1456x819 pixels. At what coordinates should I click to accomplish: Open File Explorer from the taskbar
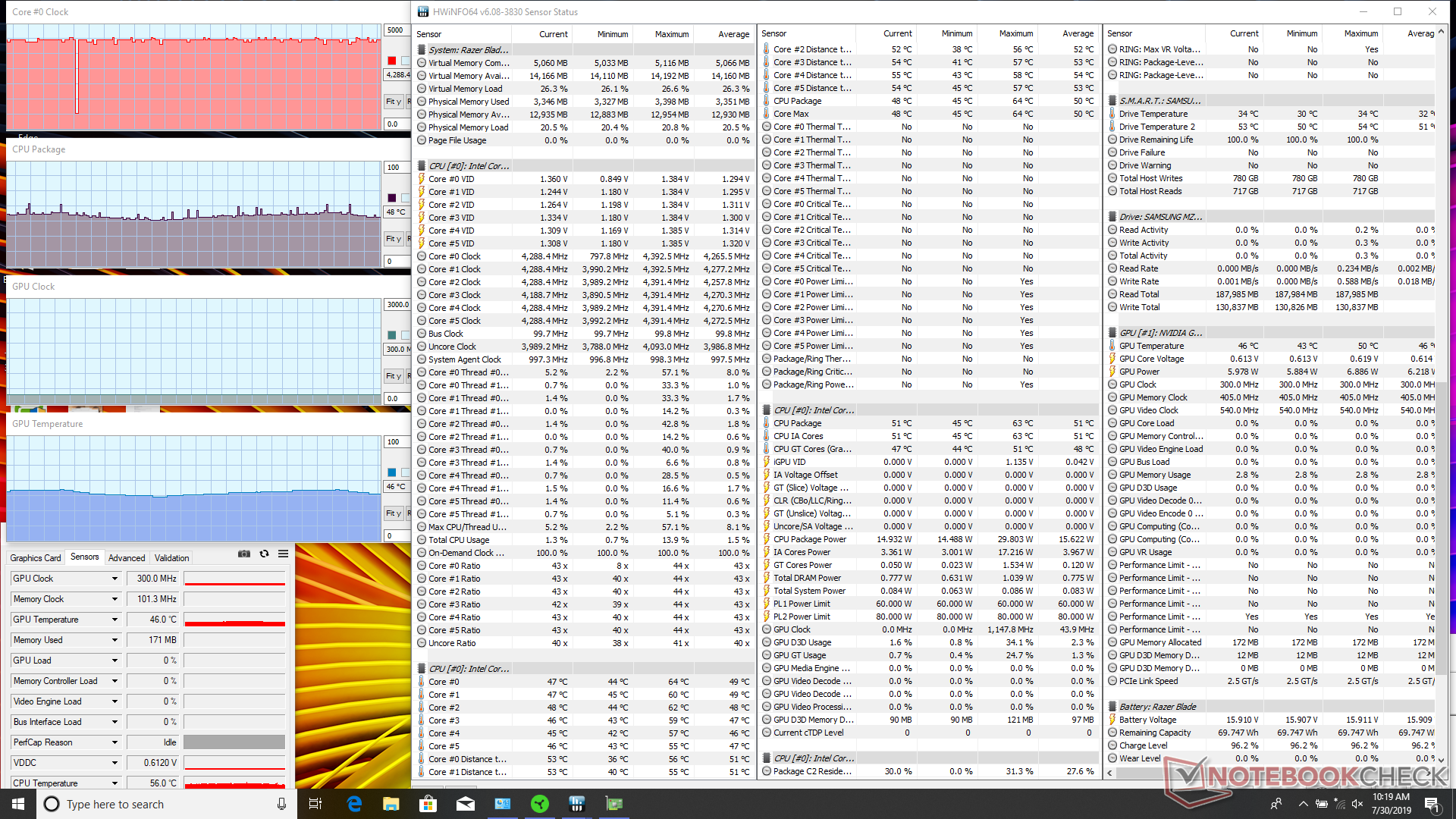pyautogui.click(x=391, y=804)
